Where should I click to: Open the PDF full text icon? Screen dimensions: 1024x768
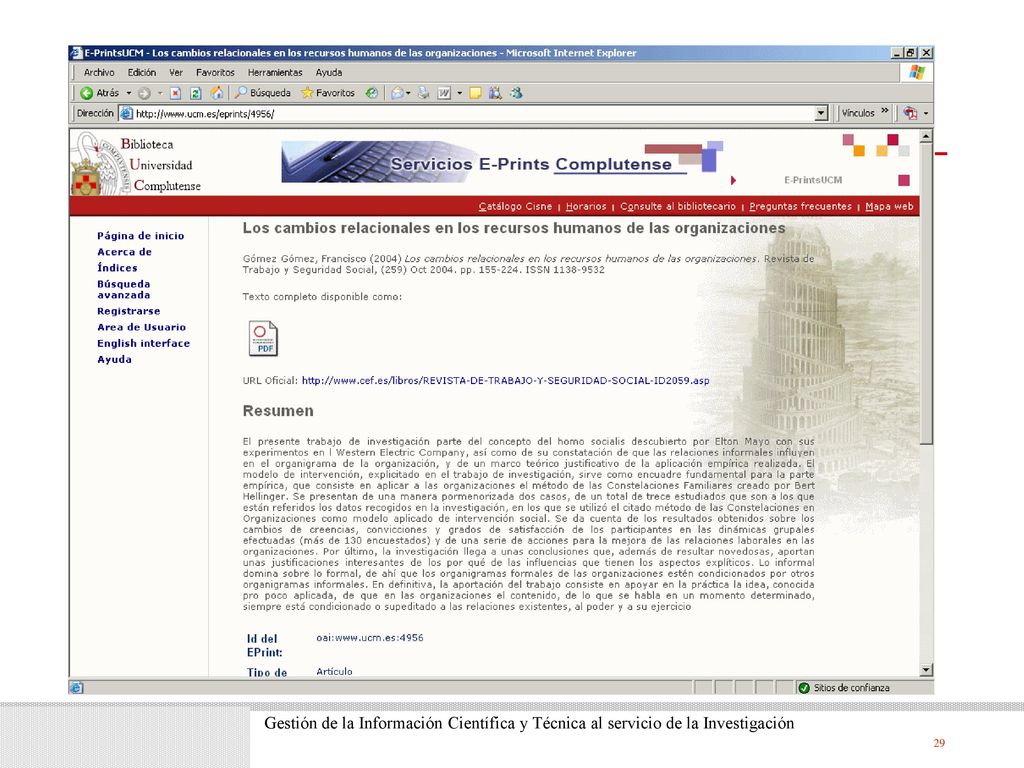tap(263, 338)
